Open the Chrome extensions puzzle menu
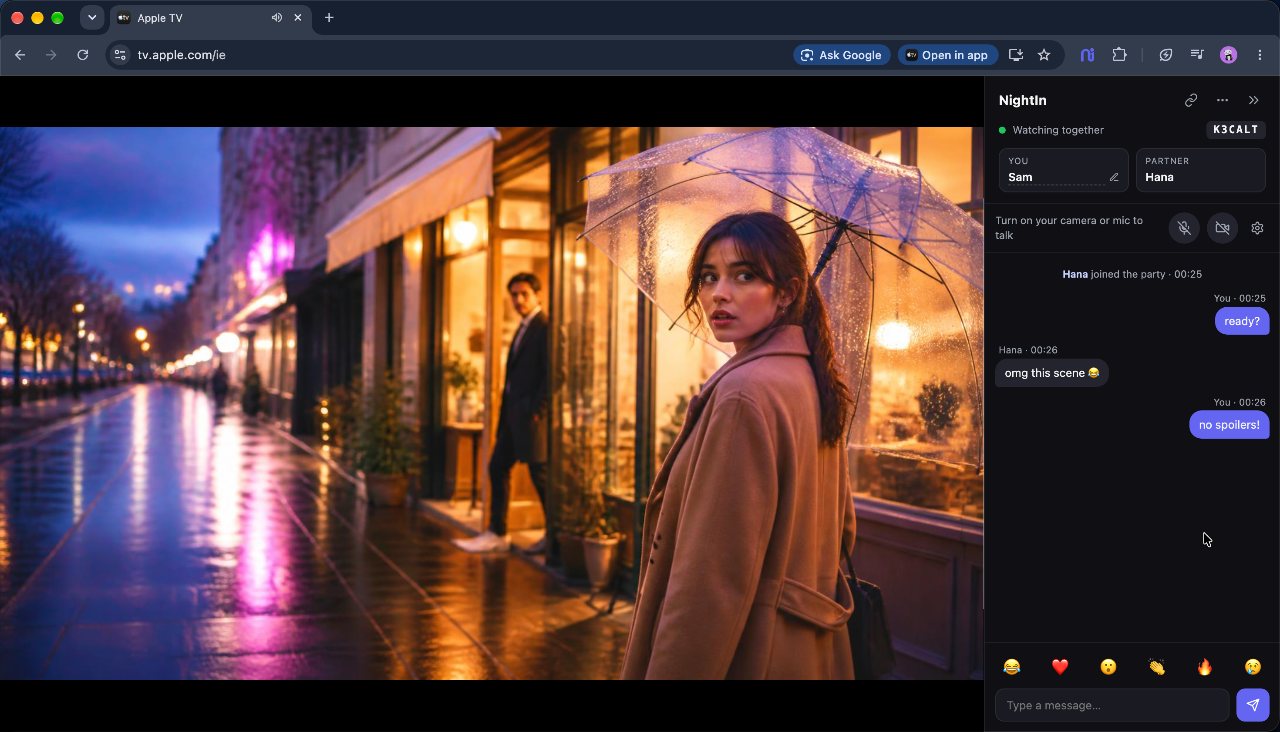 coord(1120,55)
